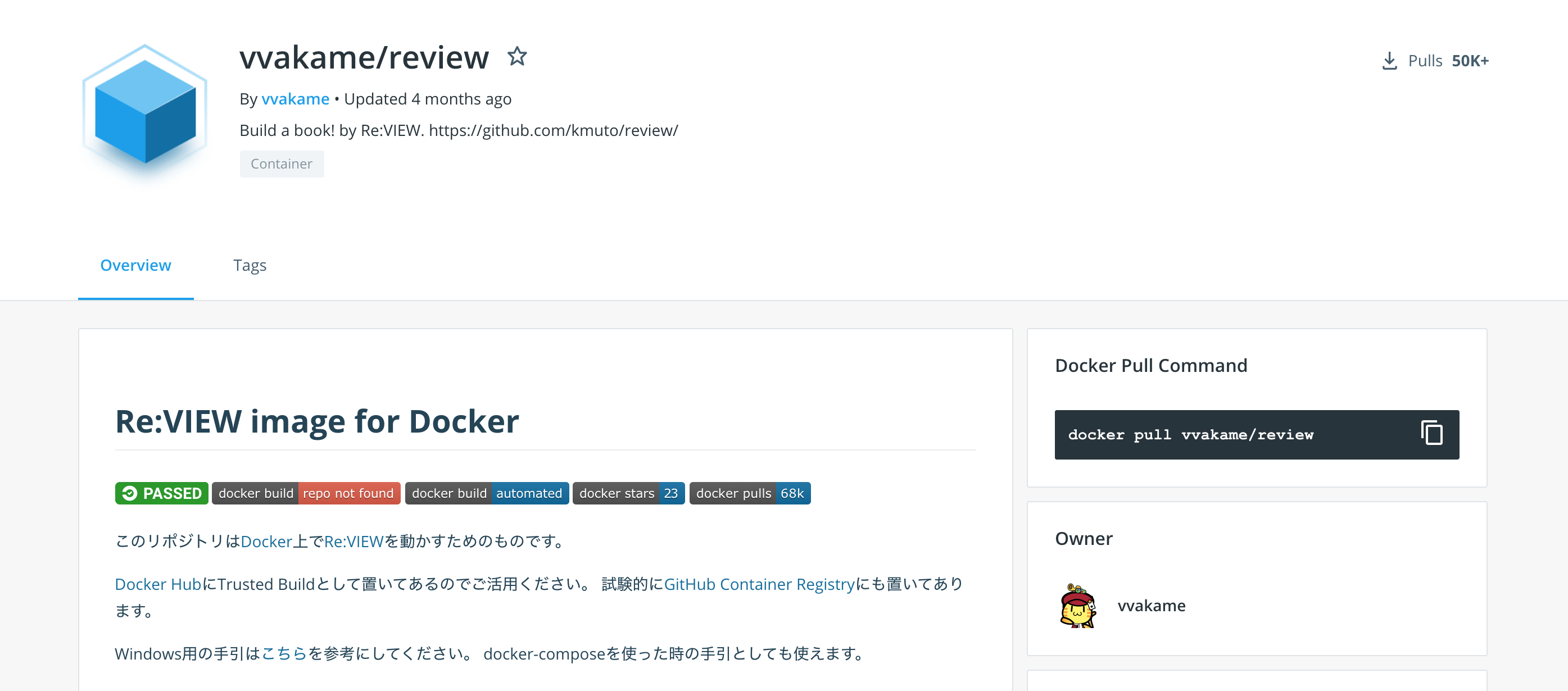Follow the Docker link in the description
The image size is (1568, 691).
pos(266,542)
